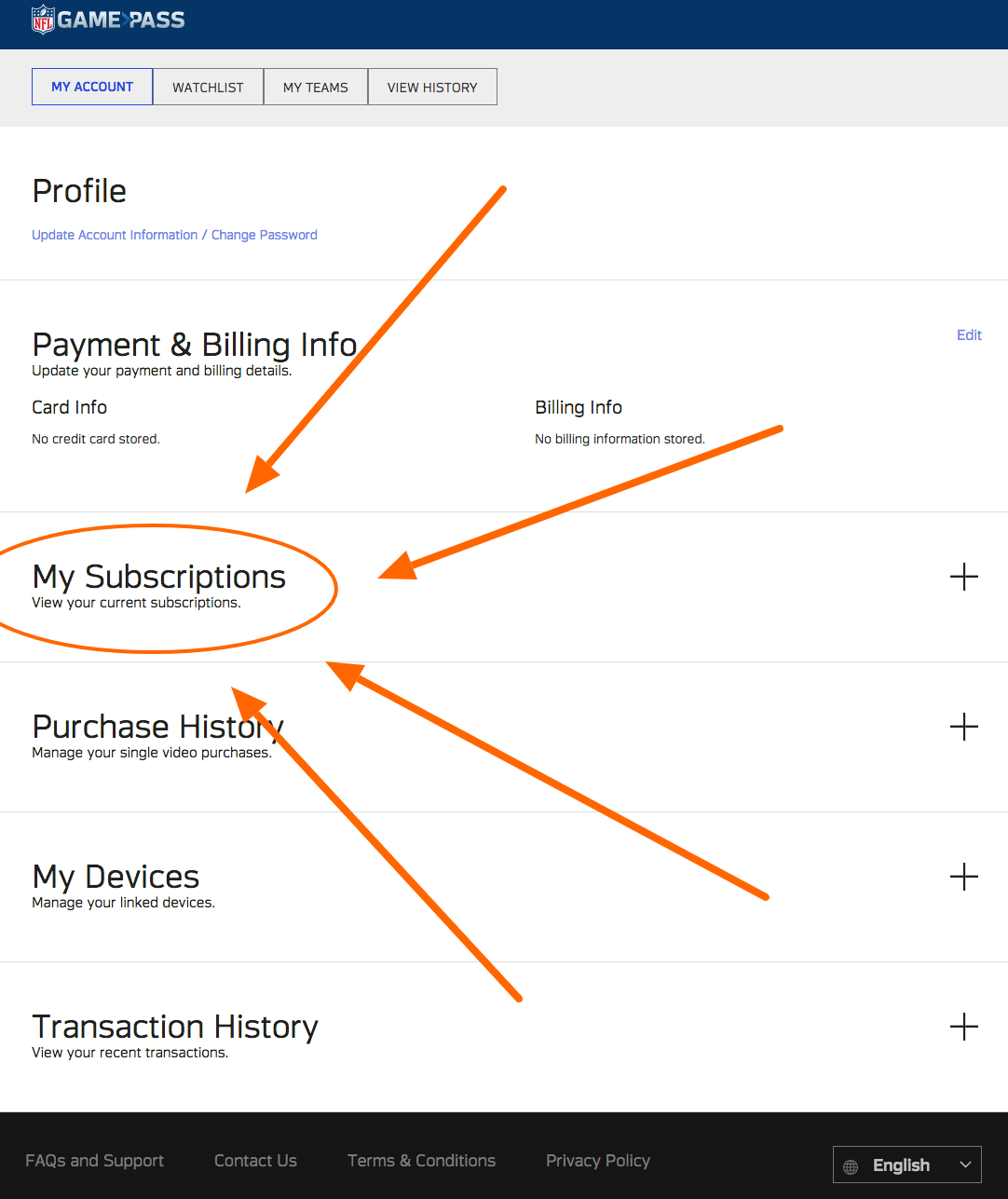Click the My Subscriptions heading
This screenshot has width=1008, height=1199.
click(159, 577)
